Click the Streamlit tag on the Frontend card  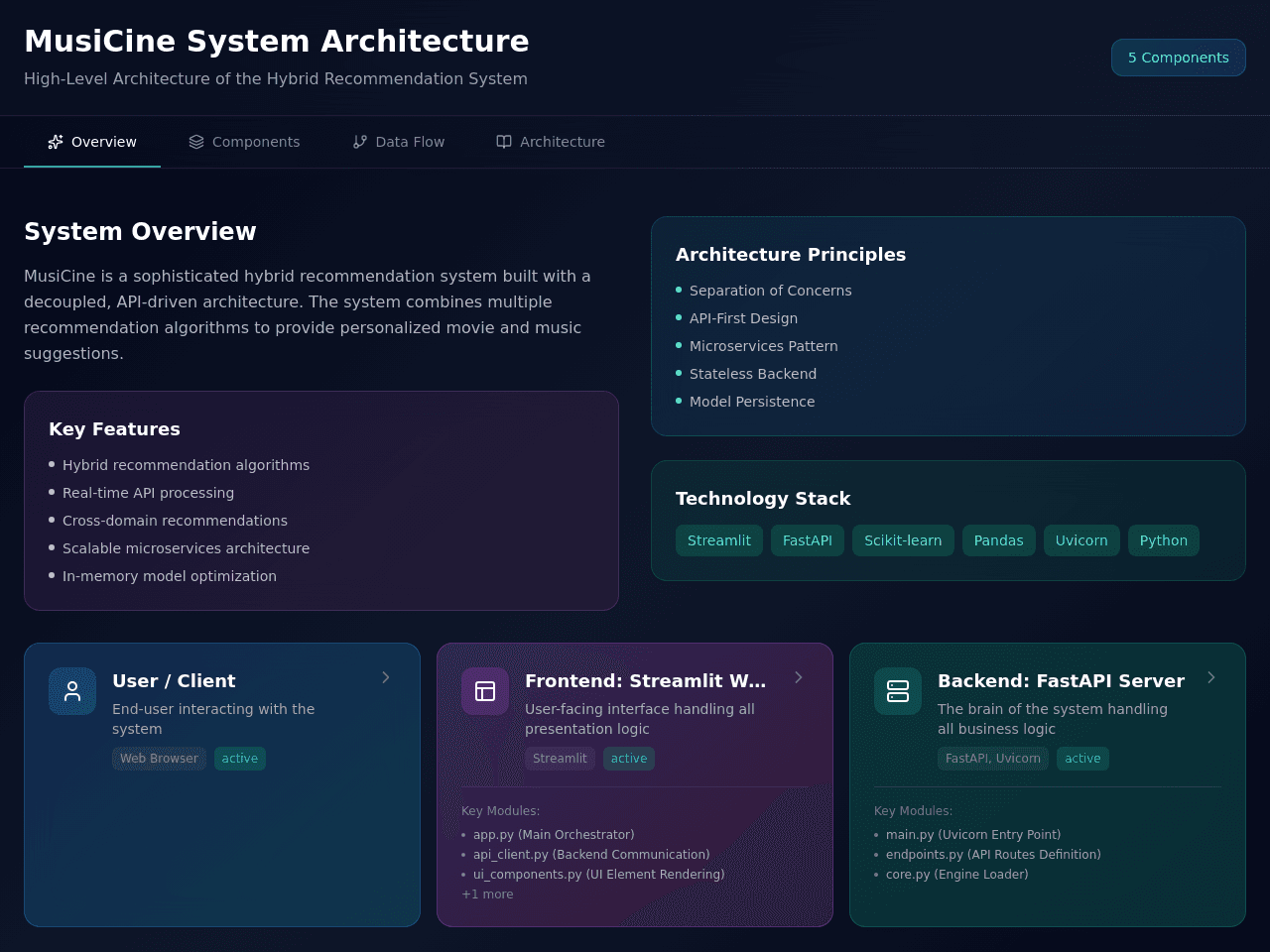(560, 759)
